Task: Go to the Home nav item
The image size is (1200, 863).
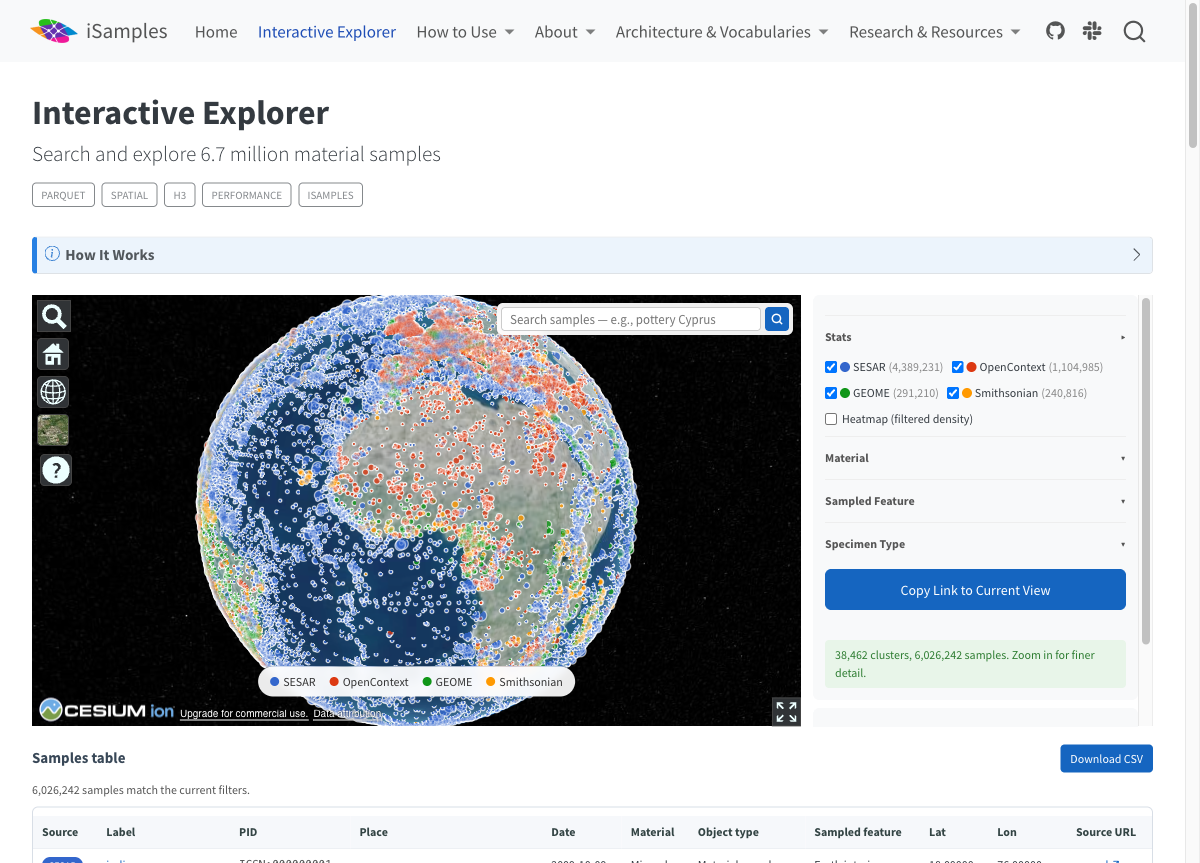Action: (x=216, y=32)
